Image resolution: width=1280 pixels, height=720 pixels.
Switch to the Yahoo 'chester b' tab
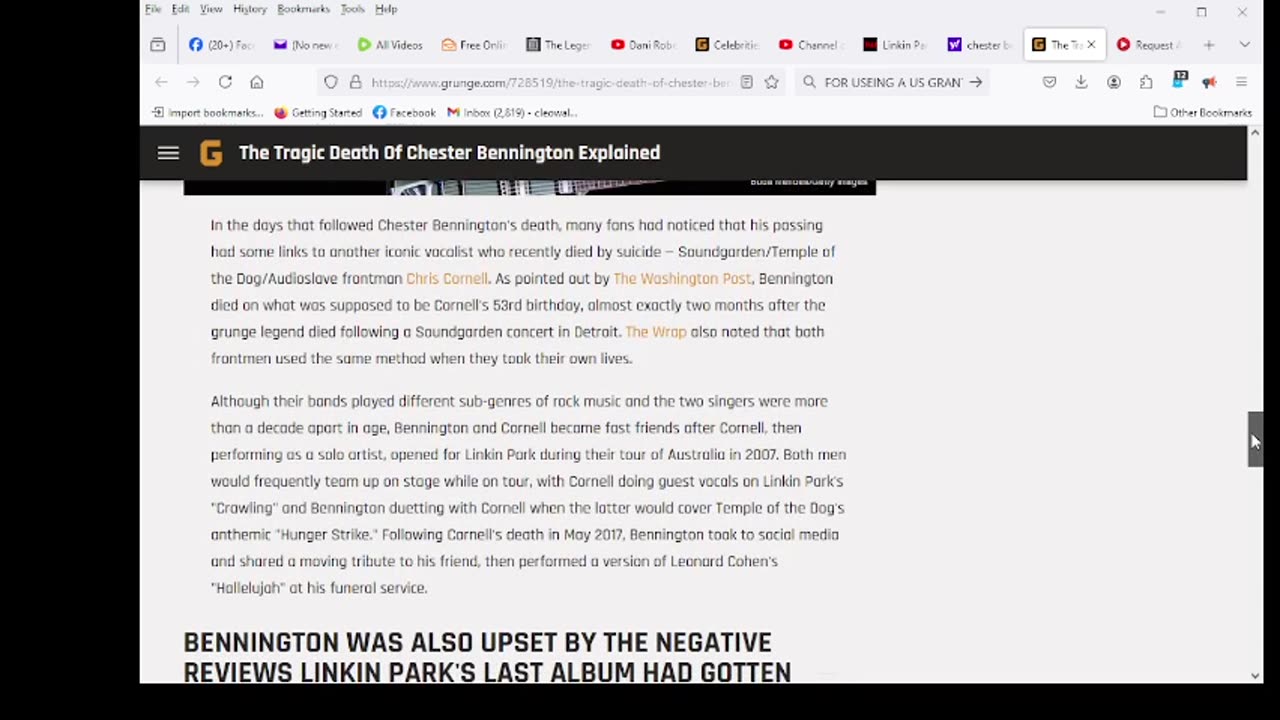click(x=979, y=45)
